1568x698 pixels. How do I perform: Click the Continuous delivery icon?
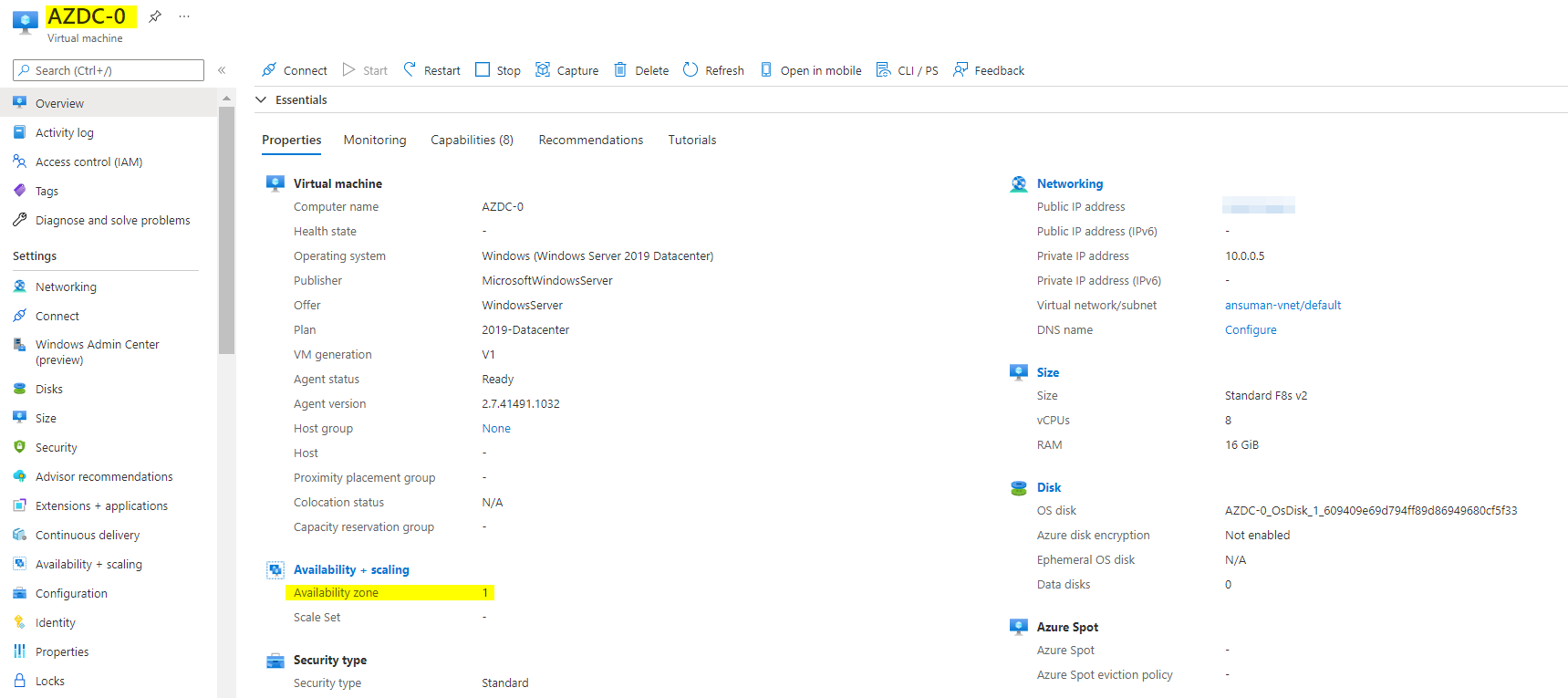[19, 535]
